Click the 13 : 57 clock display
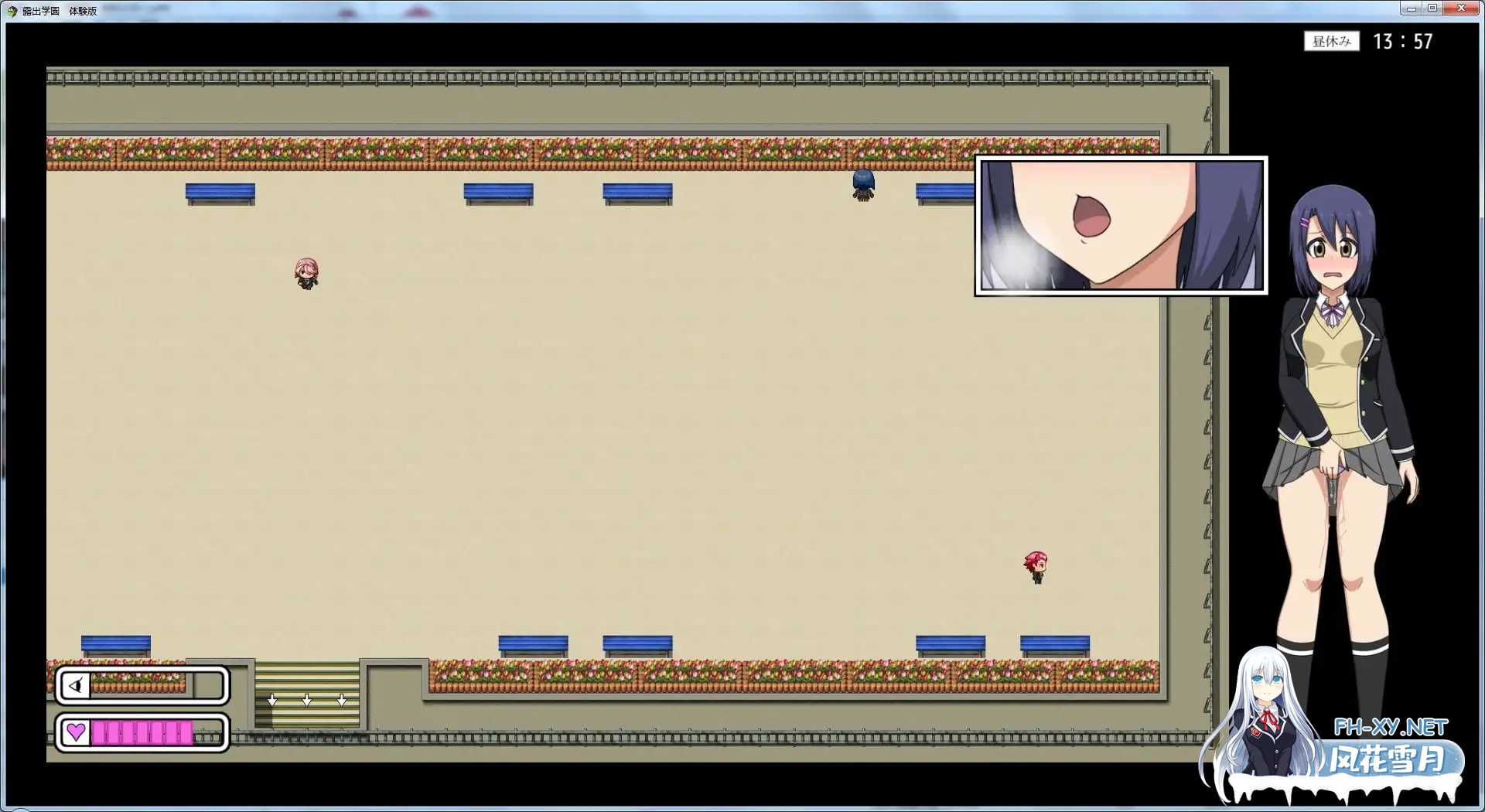The height and width of the screenshot is (812, 1485). click(1403, 42)
